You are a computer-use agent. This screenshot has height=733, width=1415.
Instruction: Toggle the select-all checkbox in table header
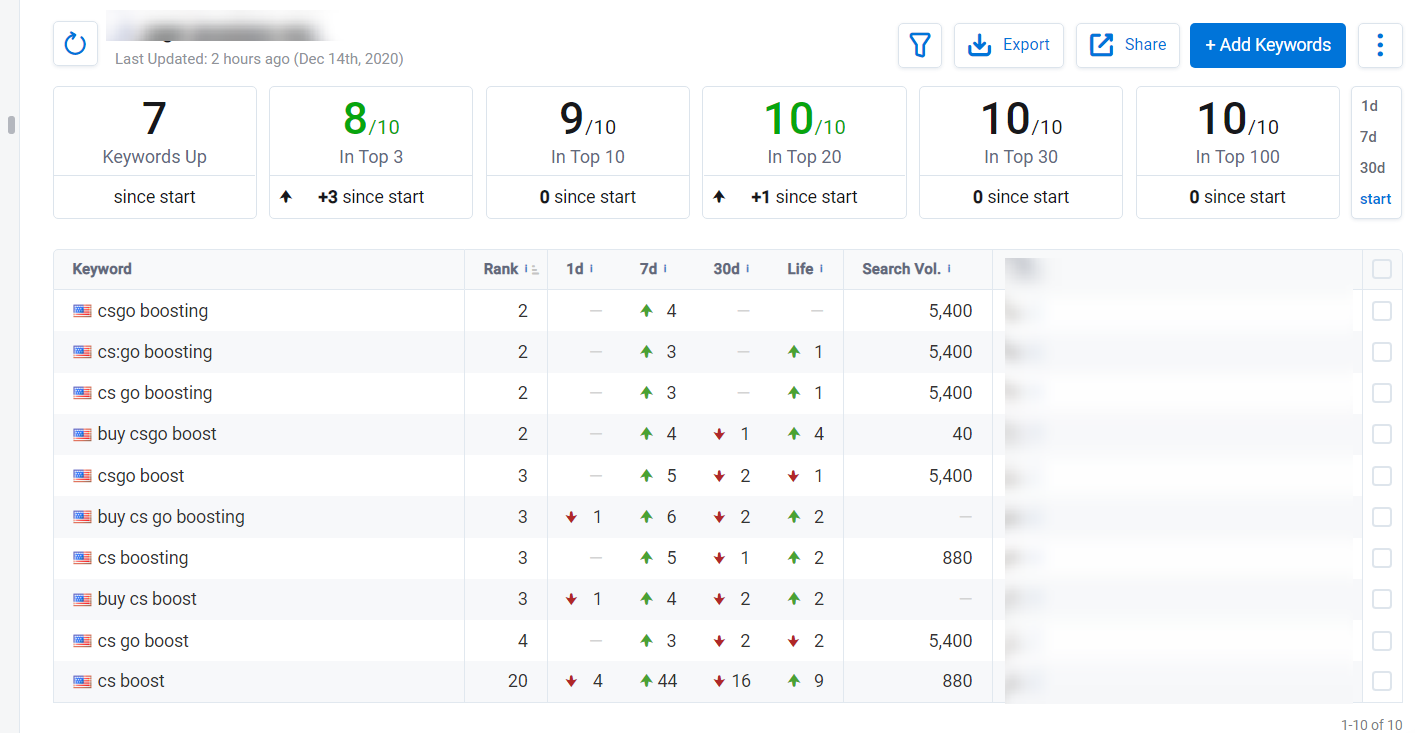(1381, 269)
